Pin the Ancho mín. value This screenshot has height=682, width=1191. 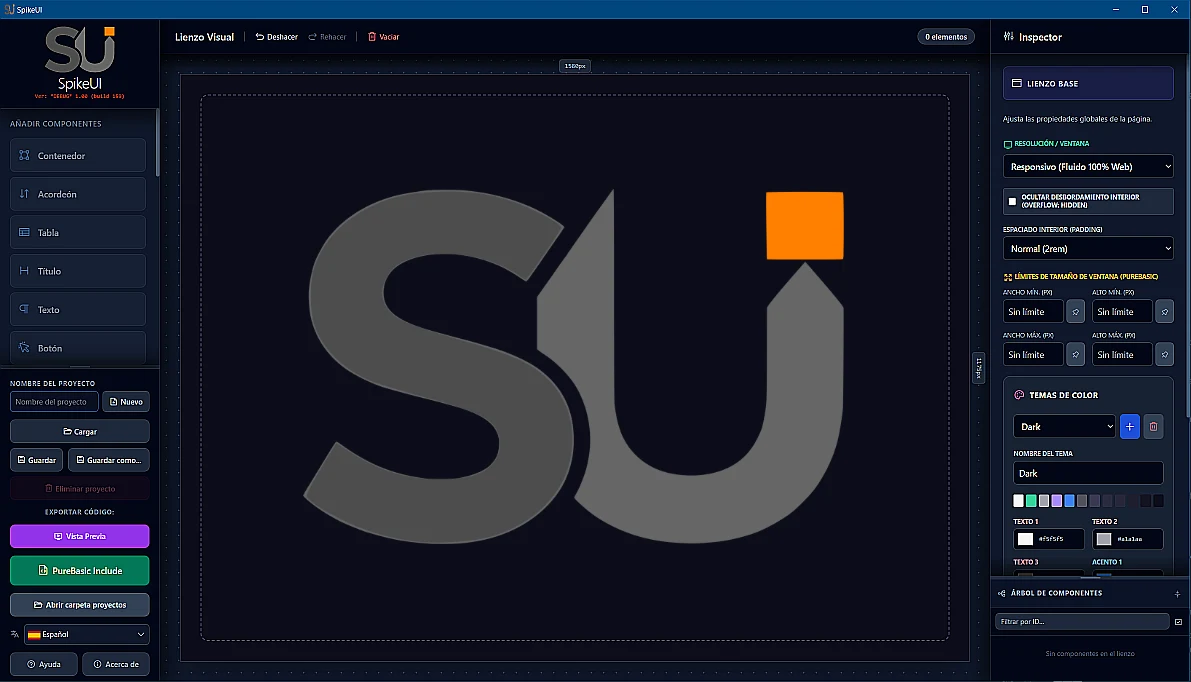[x=1075, y=311]
